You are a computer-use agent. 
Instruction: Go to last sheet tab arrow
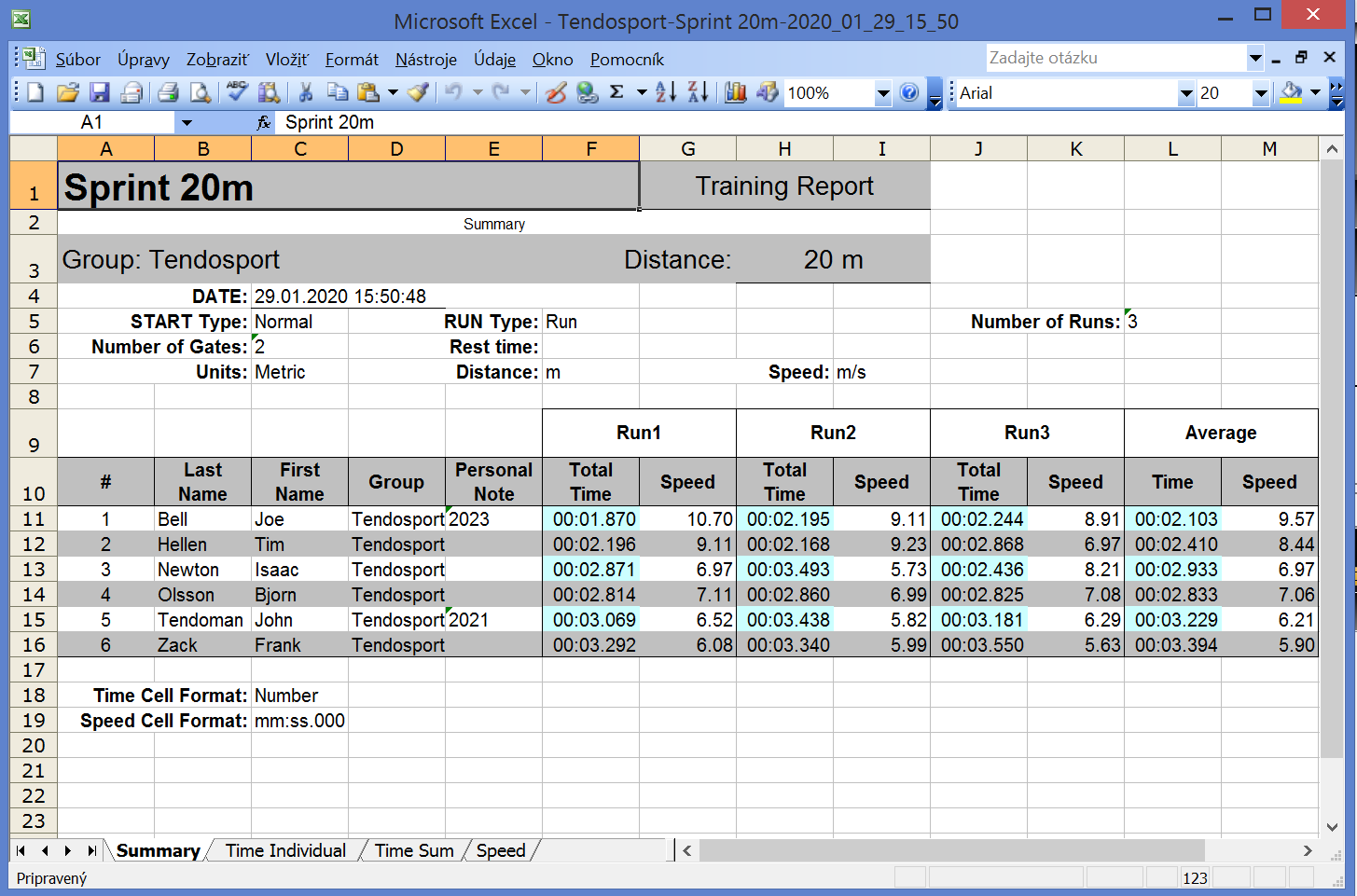click(91, 850)
